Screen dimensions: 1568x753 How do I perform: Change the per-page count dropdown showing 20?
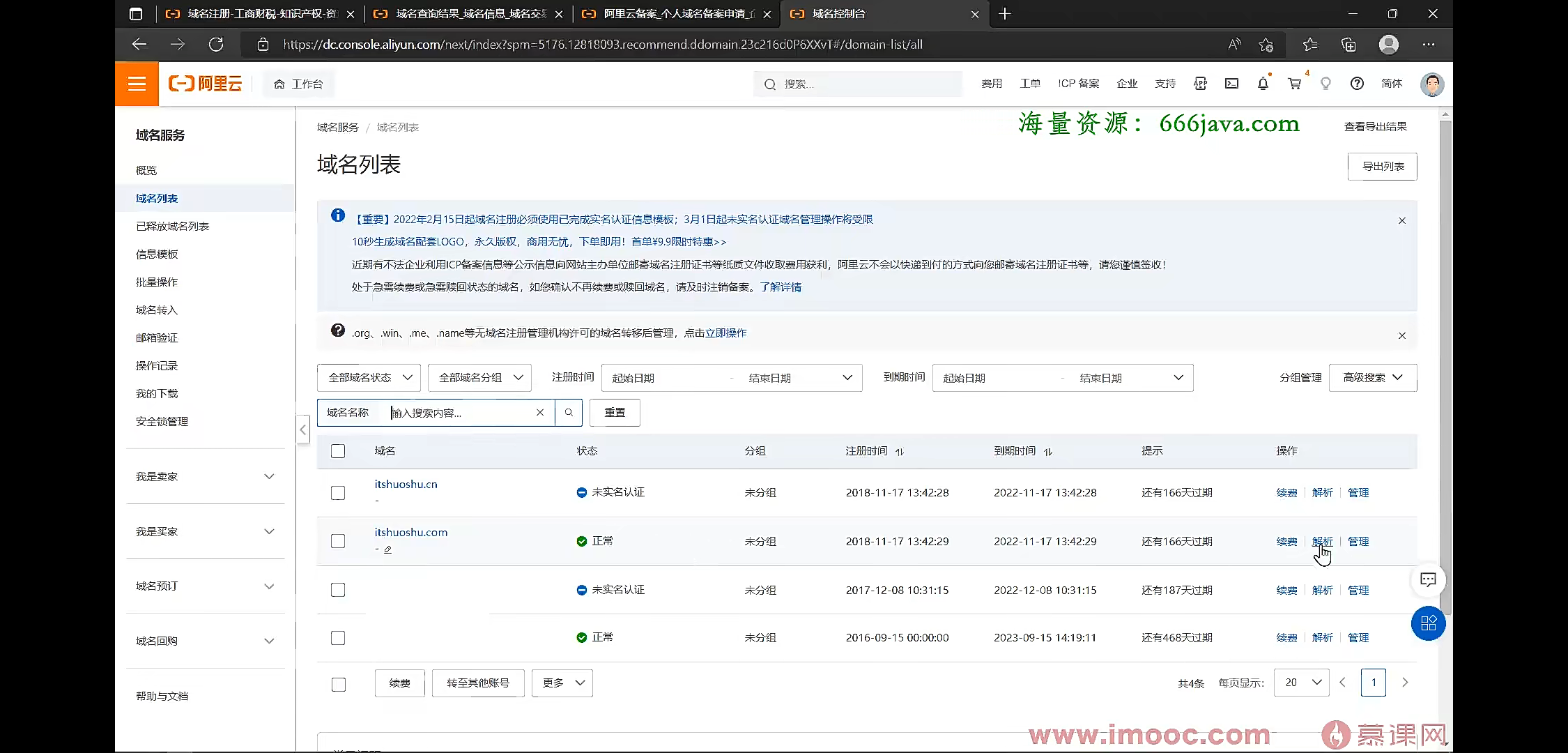pos(1302,683)
